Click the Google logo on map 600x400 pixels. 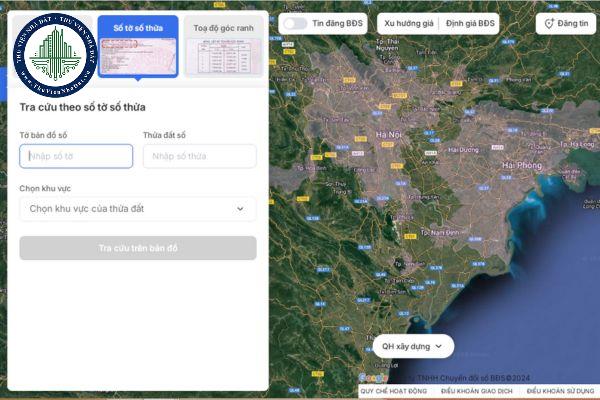pyautogui.click(x=373, y=378)
